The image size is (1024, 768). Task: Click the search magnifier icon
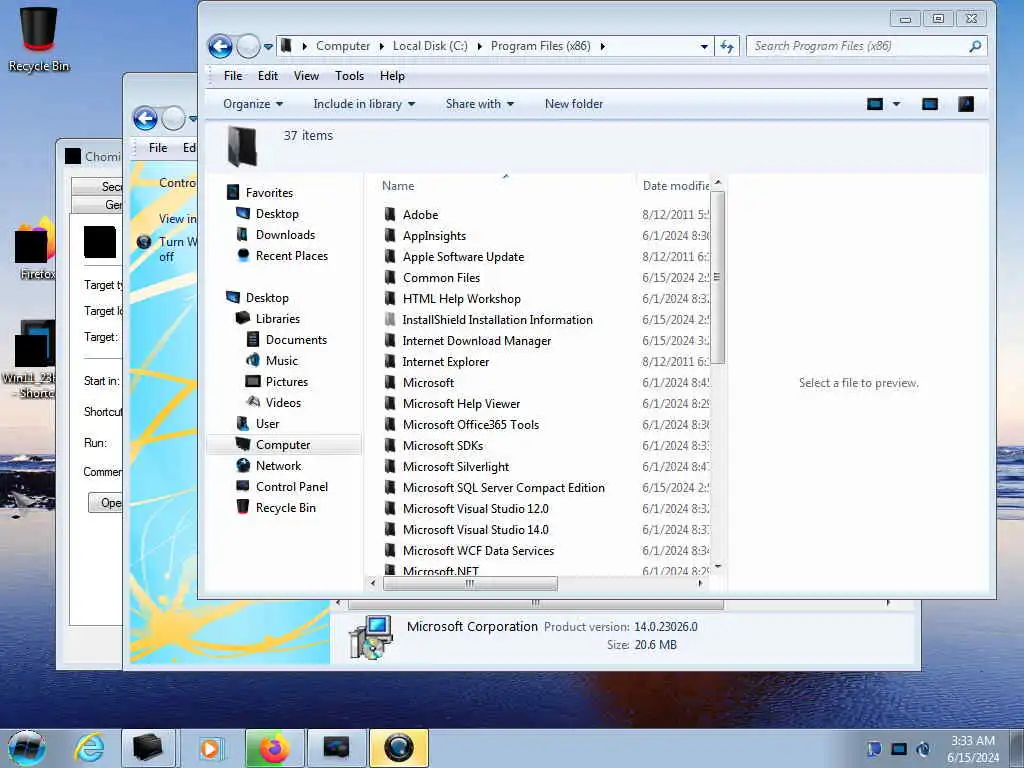click(975, 46)
